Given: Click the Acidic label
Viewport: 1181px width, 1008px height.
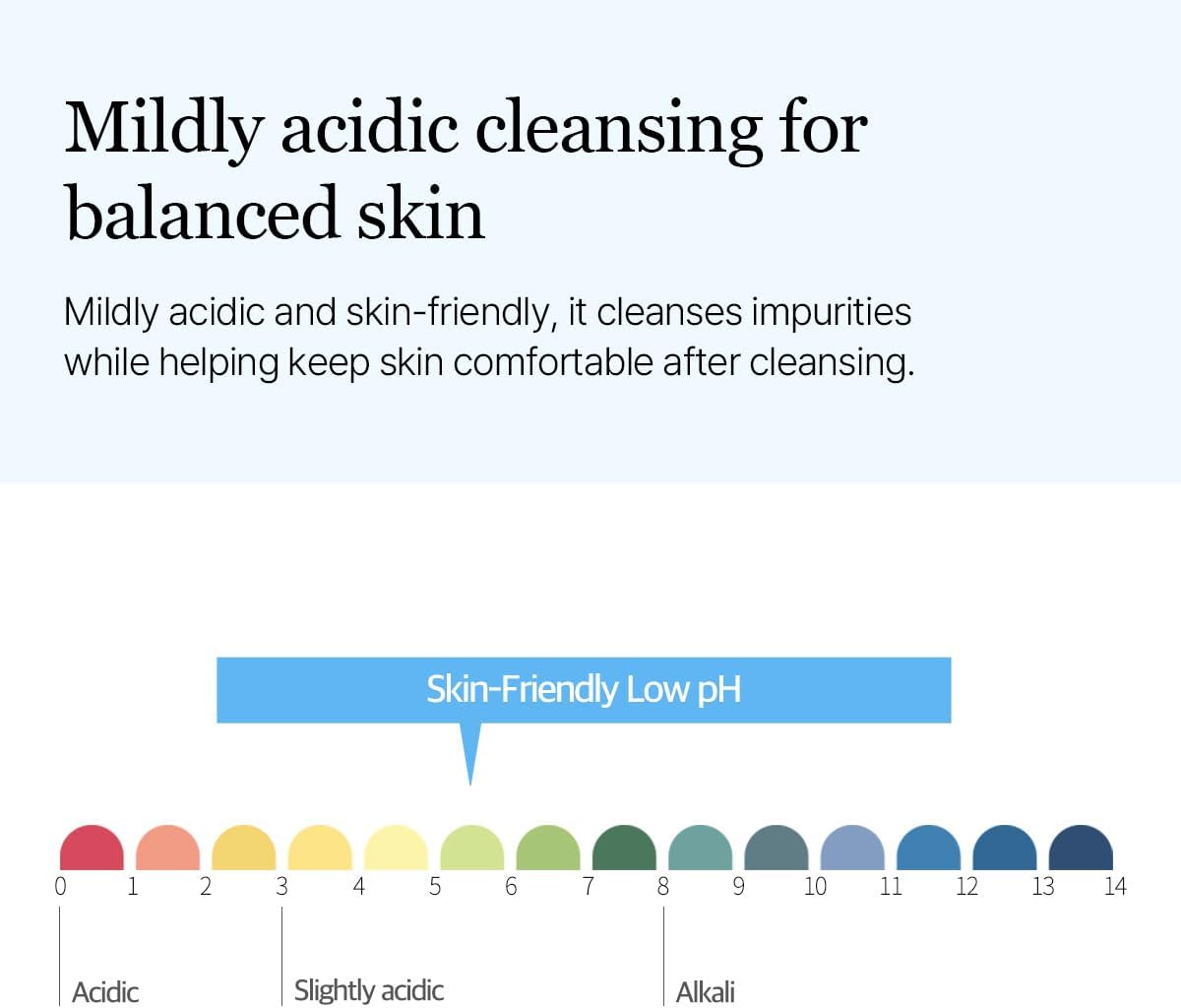Looking at the screenshot, I should [105, 991].
